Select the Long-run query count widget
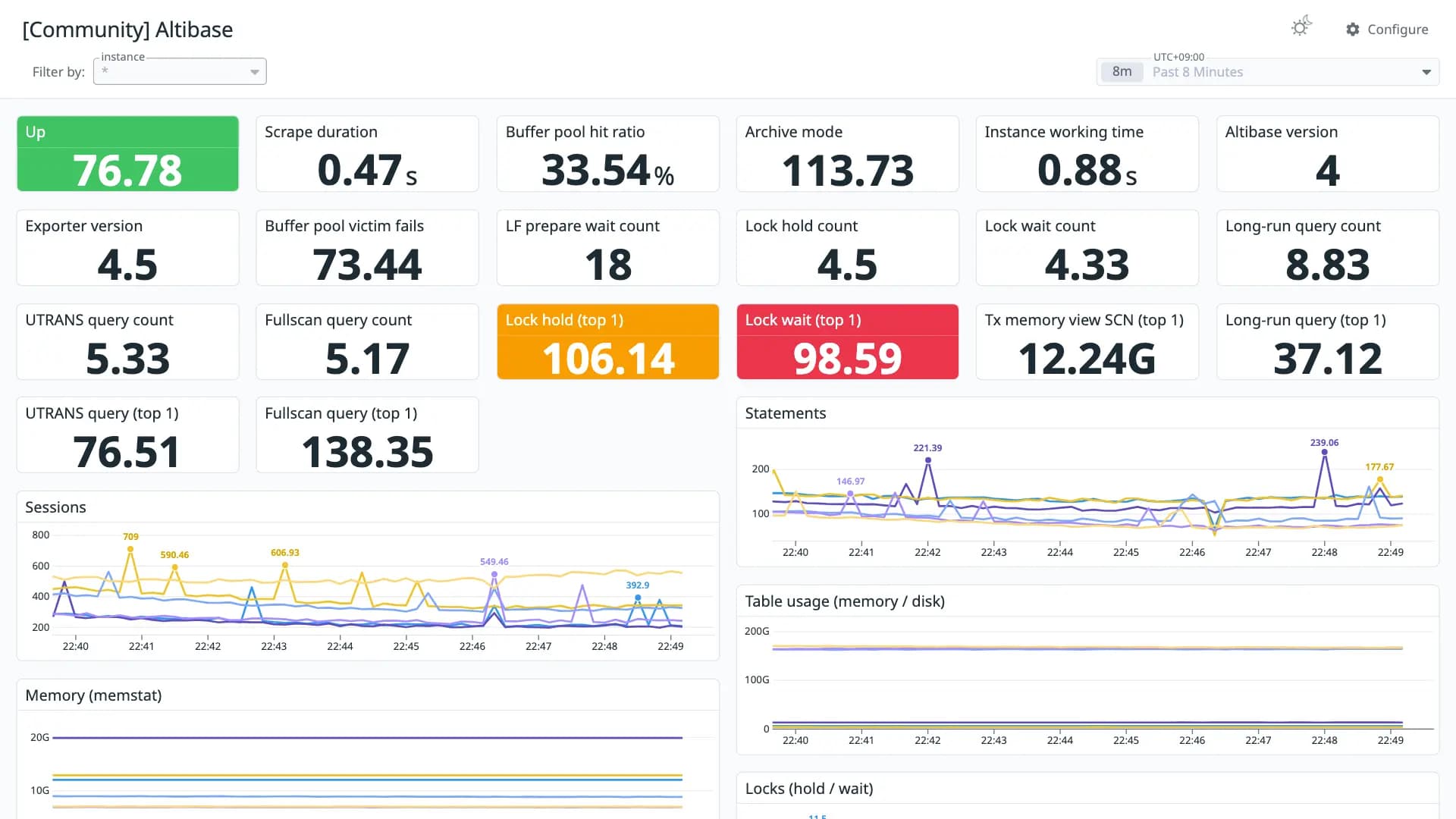Viewport: 1456px width, 819px height. pyautogui.click(x=1327, y=247)
